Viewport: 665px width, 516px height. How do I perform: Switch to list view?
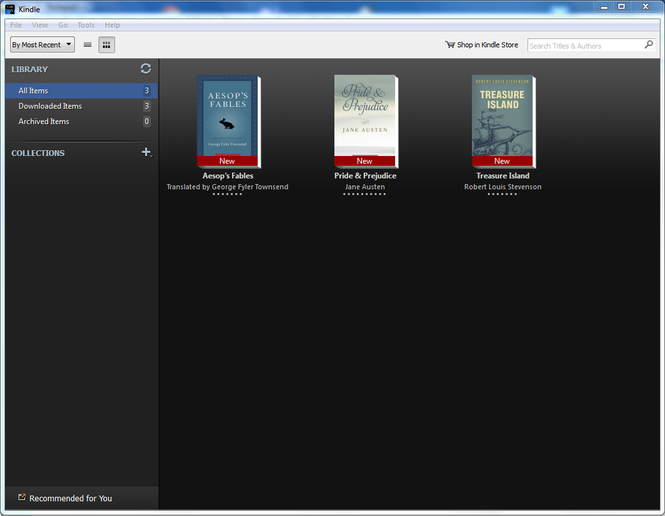(x=87, y=45)
